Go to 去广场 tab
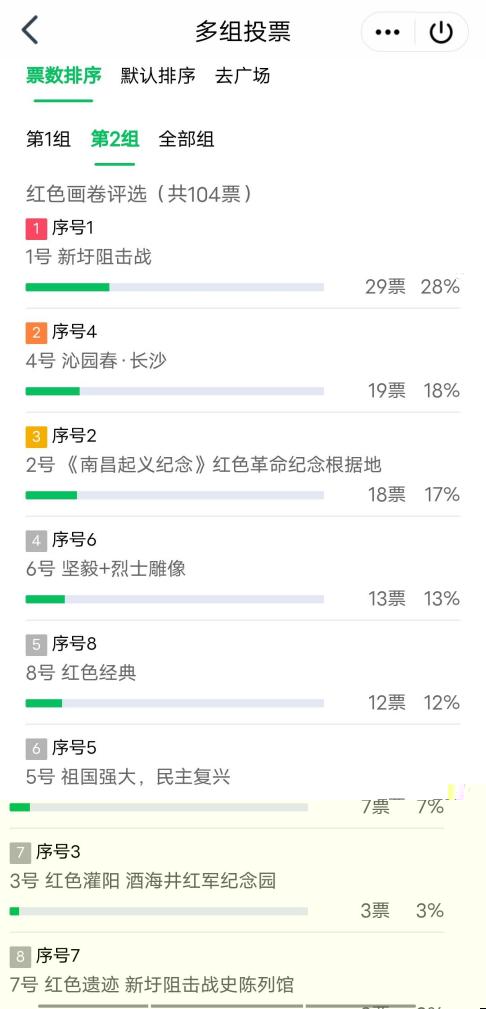Screen dimensions: 486x1009 242,76
